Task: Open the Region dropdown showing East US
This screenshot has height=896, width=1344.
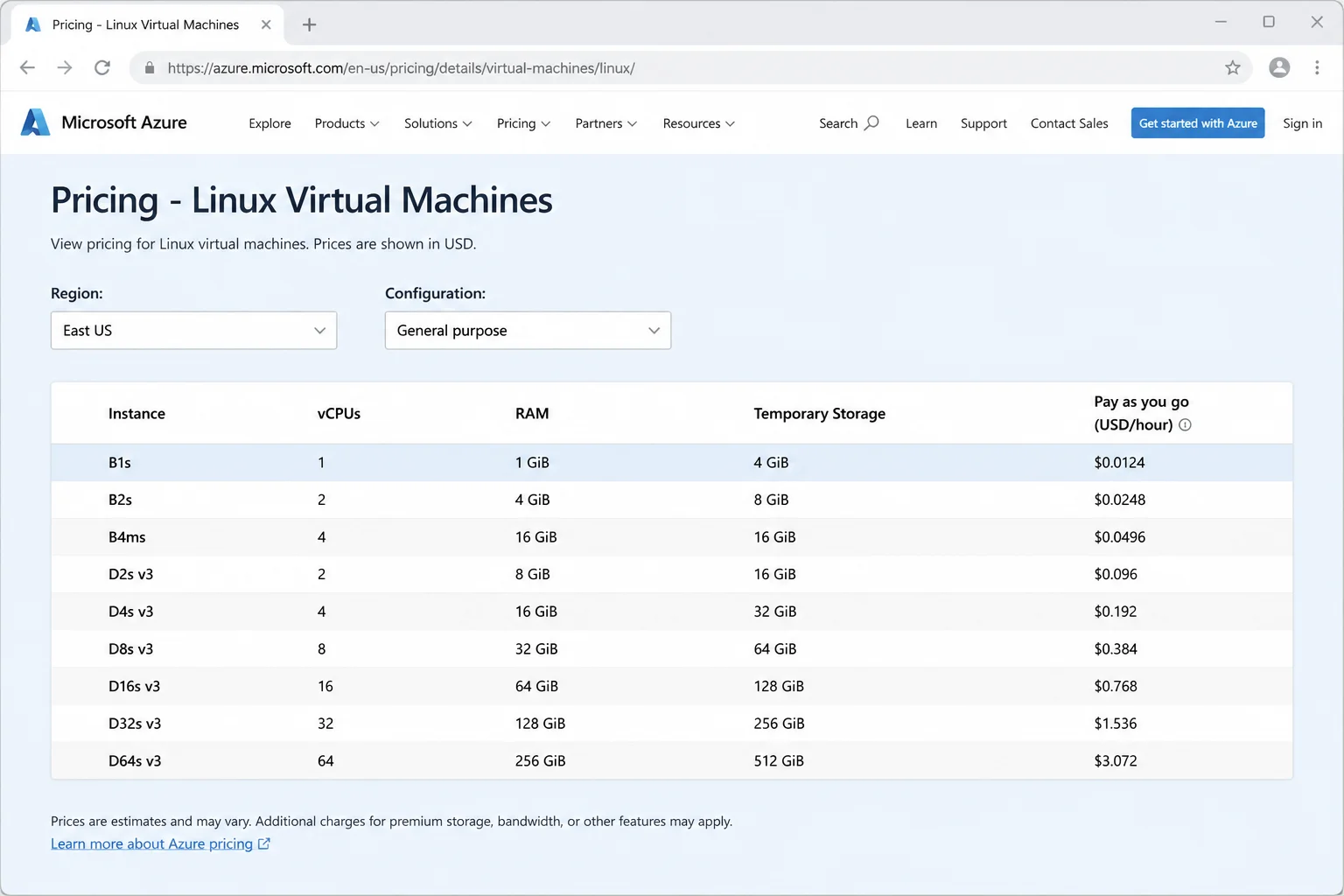Action: pos(193,331)
